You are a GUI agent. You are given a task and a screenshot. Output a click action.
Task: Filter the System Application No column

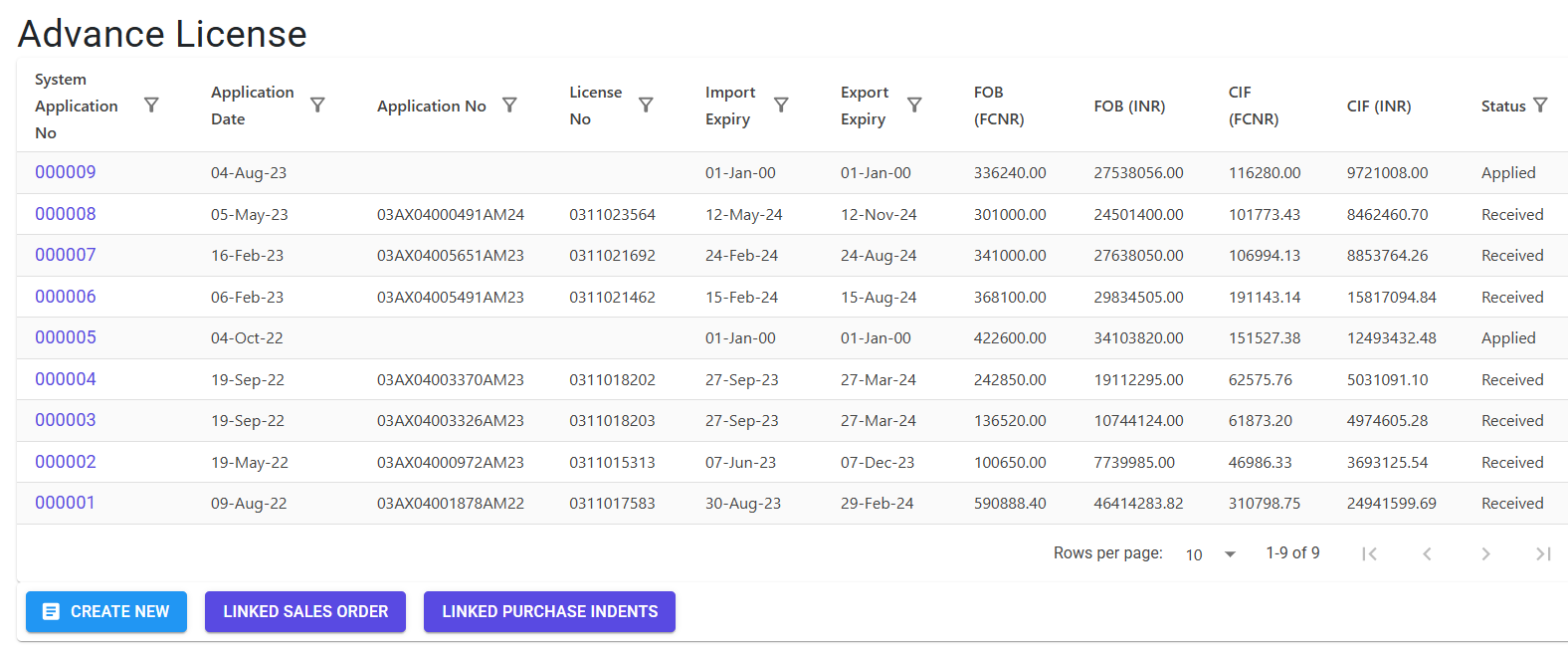(x=151, y=105)
